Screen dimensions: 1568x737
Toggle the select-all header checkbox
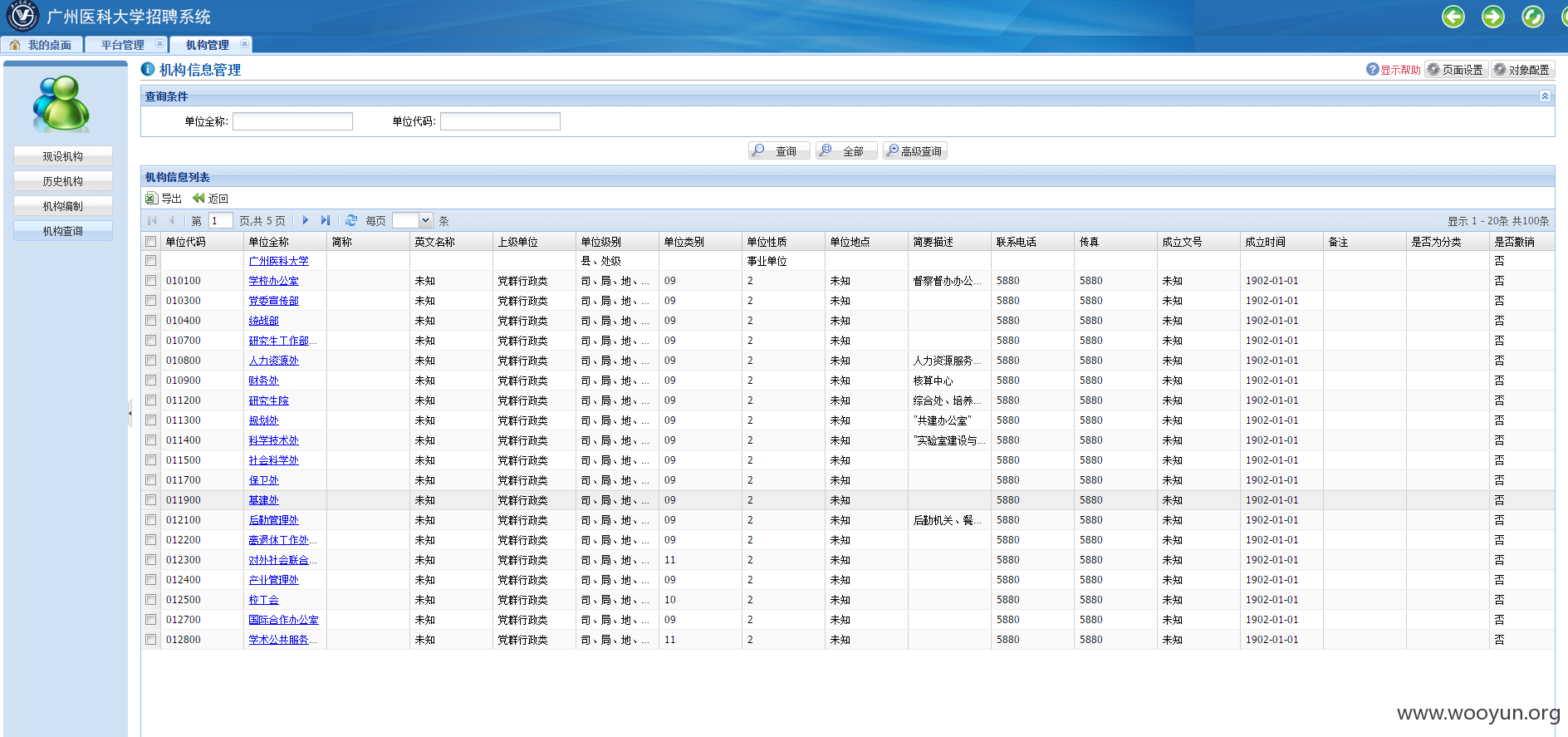click(150, 242)
